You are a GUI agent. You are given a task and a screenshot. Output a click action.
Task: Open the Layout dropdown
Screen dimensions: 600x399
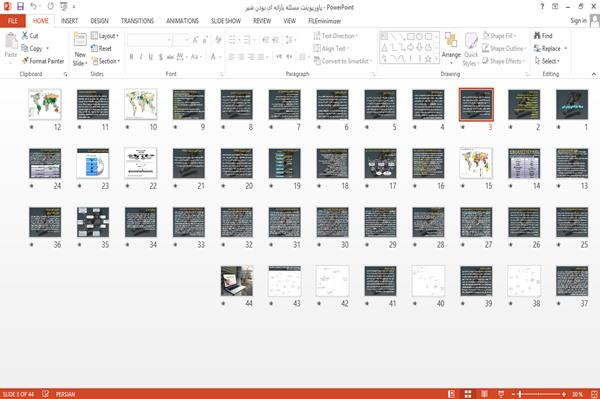(105, 36)
